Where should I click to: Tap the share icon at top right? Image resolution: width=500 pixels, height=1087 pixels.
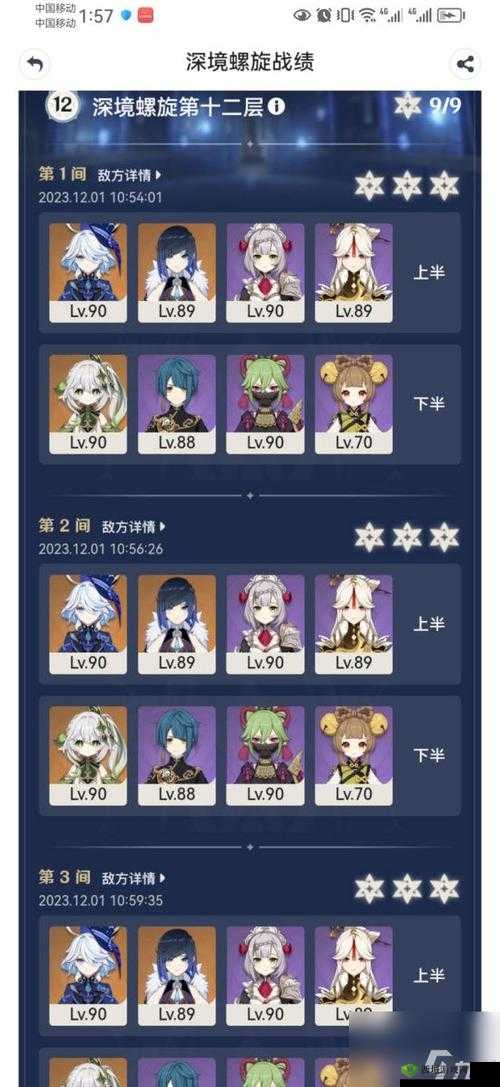tap(465, 64)
